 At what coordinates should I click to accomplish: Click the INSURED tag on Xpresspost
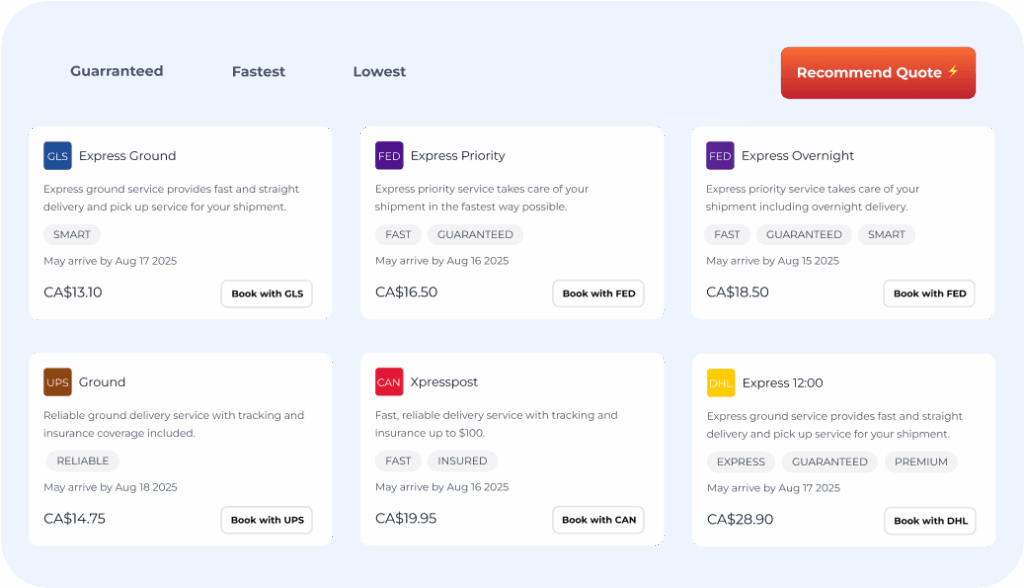tap(462, 461)
